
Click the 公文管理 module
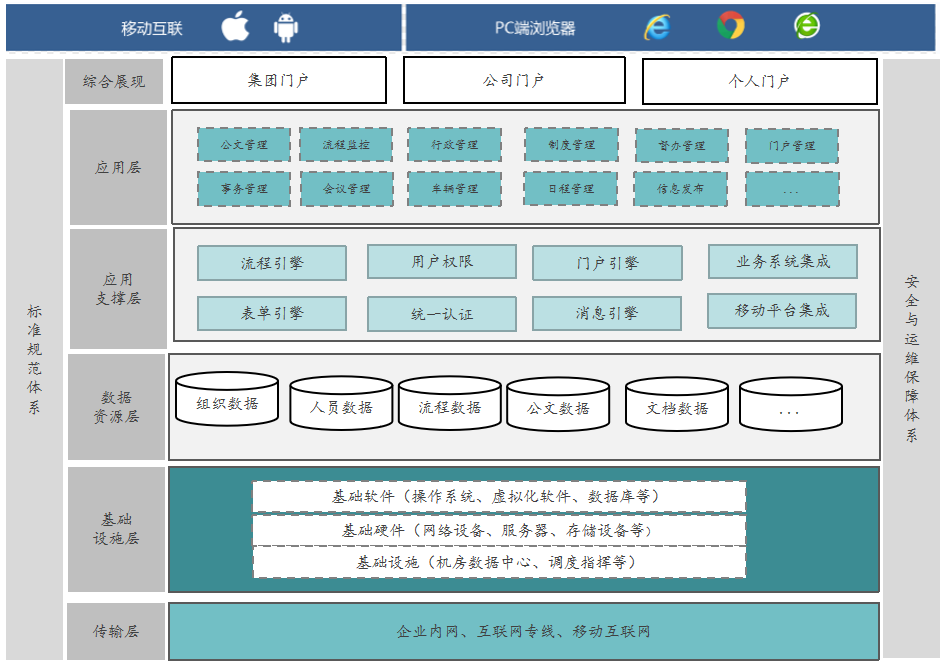244,145
